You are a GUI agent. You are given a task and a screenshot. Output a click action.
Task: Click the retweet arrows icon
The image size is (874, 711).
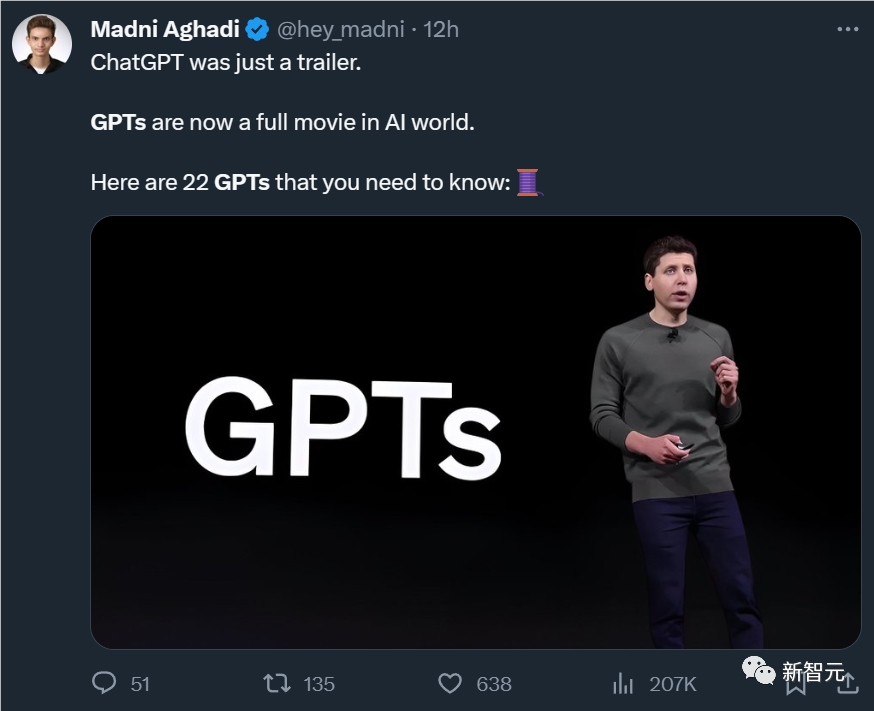tap(276, 683)
